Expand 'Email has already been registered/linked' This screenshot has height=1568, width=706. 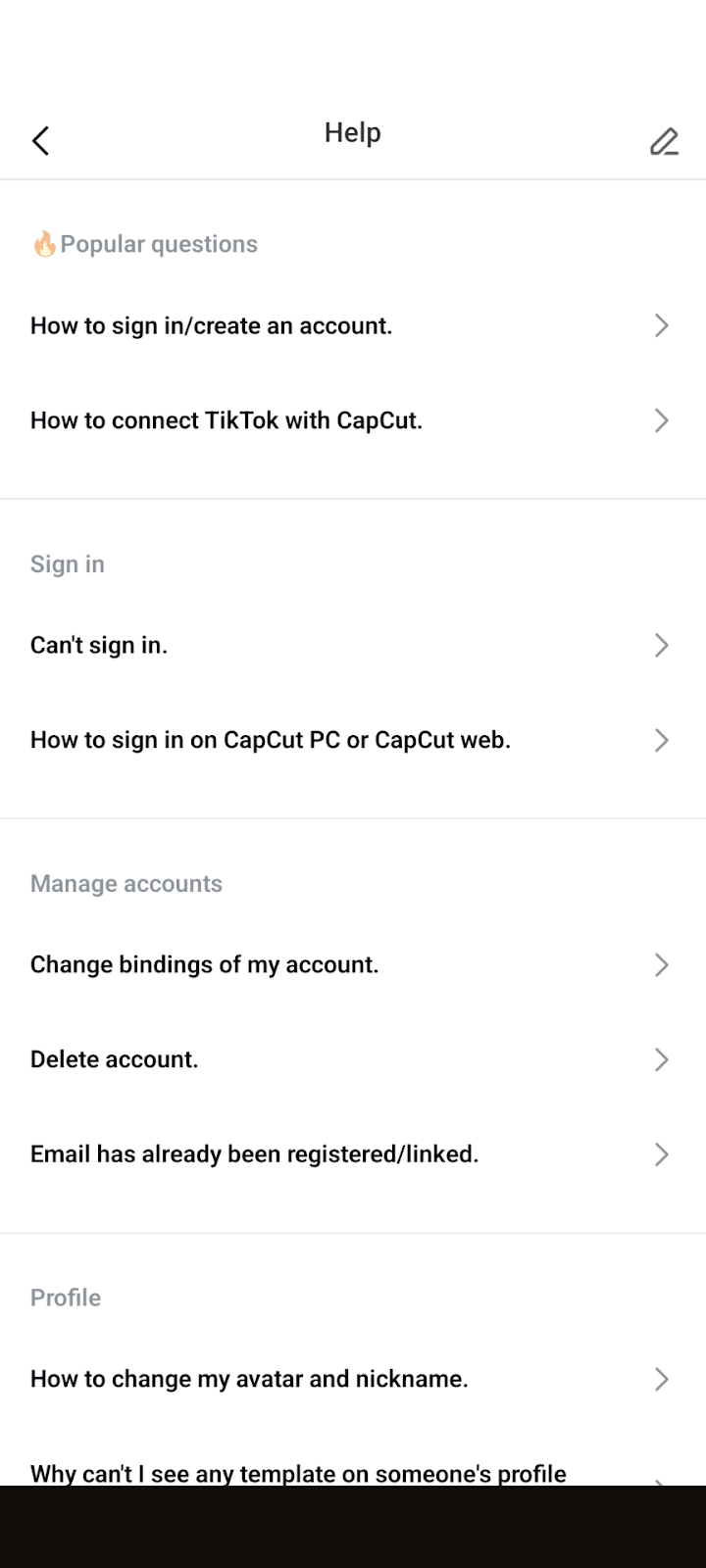click(x=661, y=1154)
